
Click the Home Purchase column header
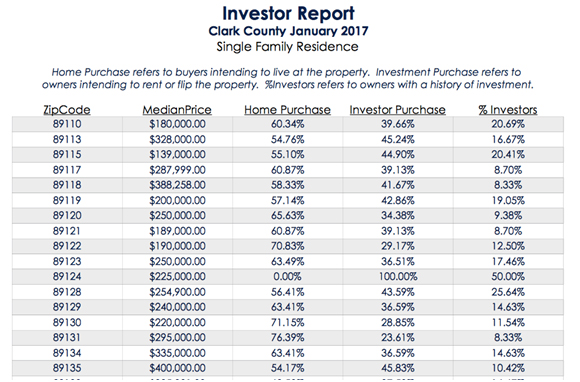pos(287,110)
